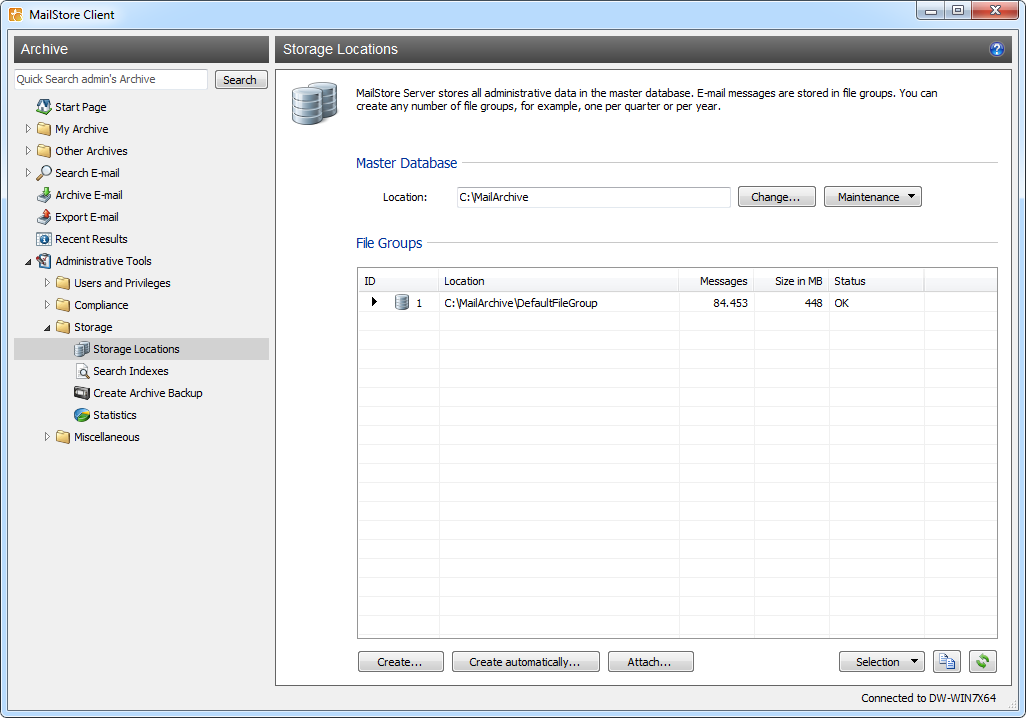1026x718 pixels.
Task: Click the Start Page house icon
Action: (x=44, y=107)
